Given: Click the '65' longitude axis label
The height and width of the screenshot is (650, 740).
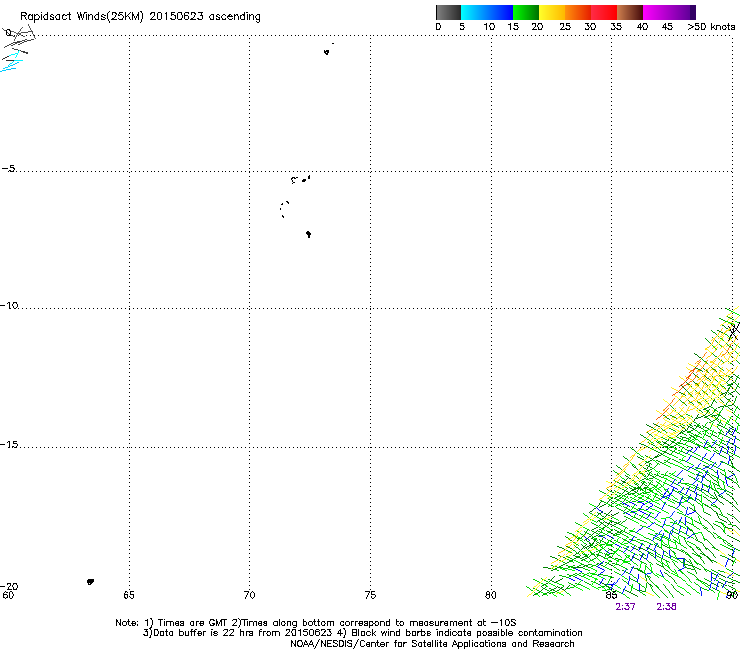Looking at the screenshot, I should pos(129,595).
